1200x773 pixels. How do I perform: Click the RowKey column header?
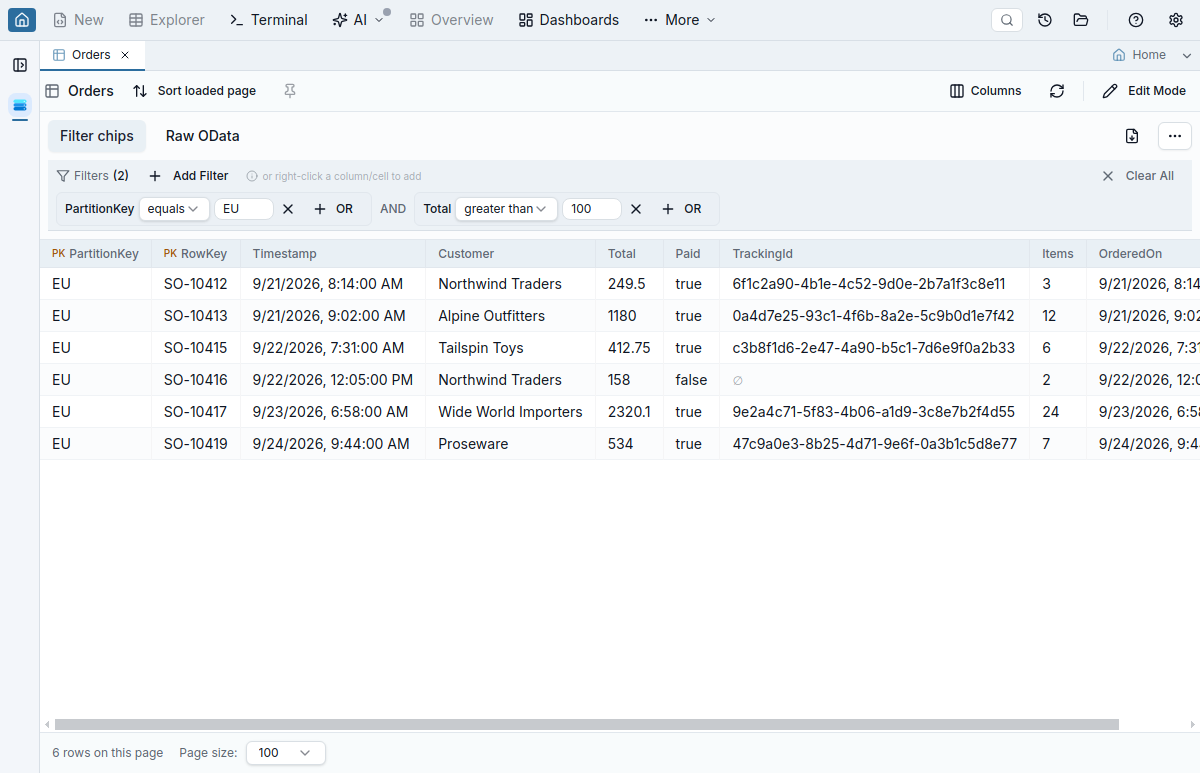tap(196, 254)
